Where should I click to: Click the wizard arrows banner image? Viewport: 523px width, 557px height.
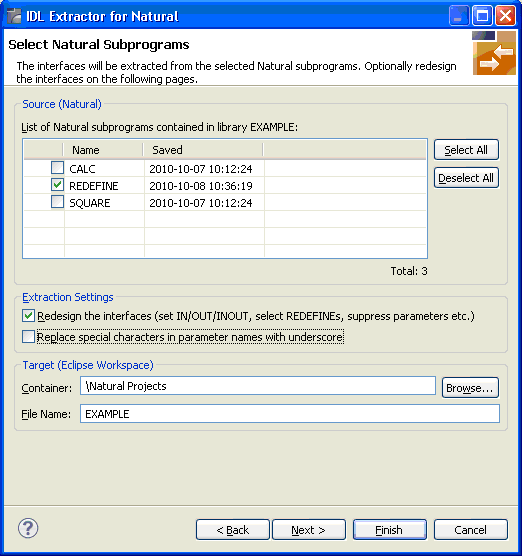(494, 53)
